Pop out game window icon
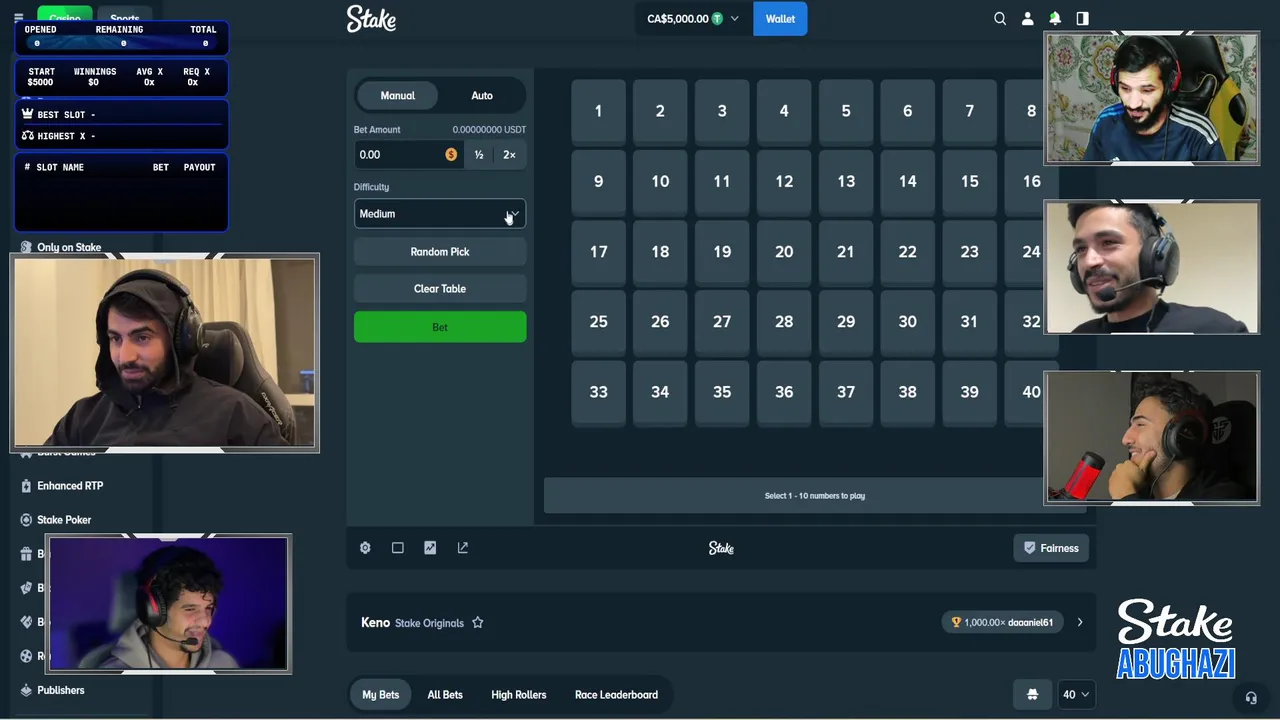 pyautogui.click(x=463, y=548)
